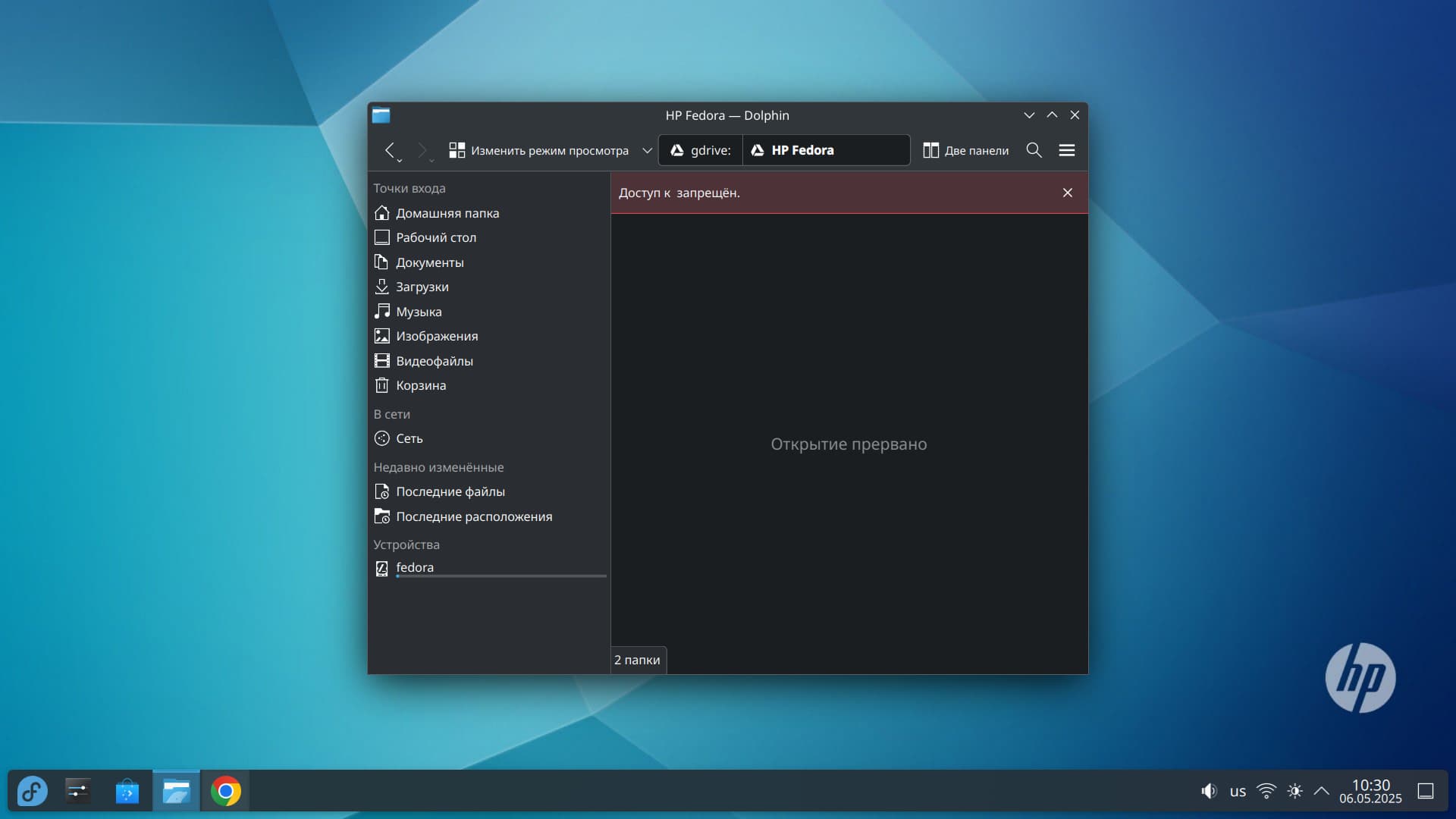This screenshot has height=819, width=1456.
Task: Open the hamburger menu
Action: 1066,150
